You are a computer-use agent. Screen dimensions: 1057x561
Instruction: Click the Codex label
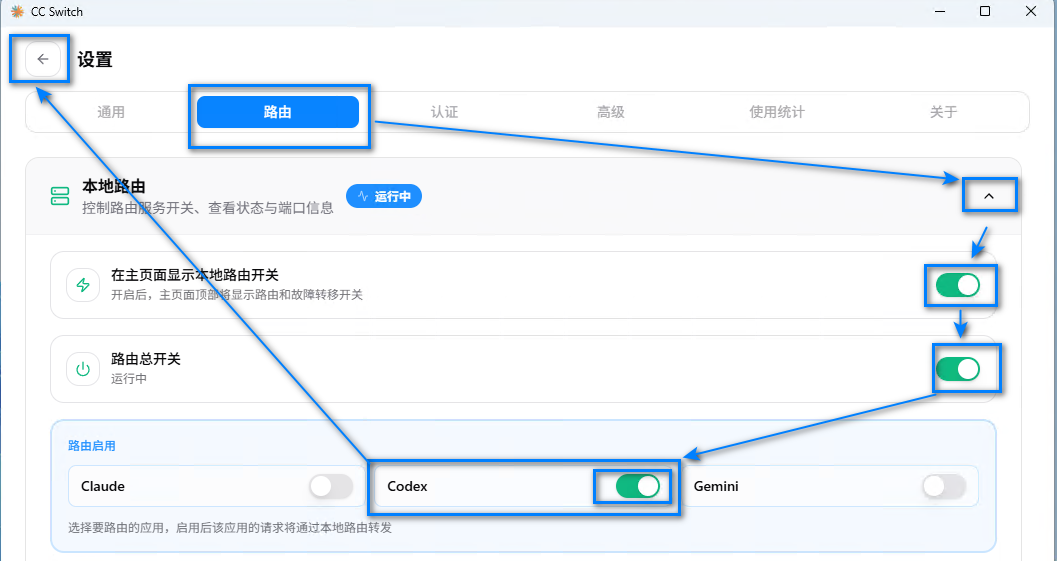[407, 486]
